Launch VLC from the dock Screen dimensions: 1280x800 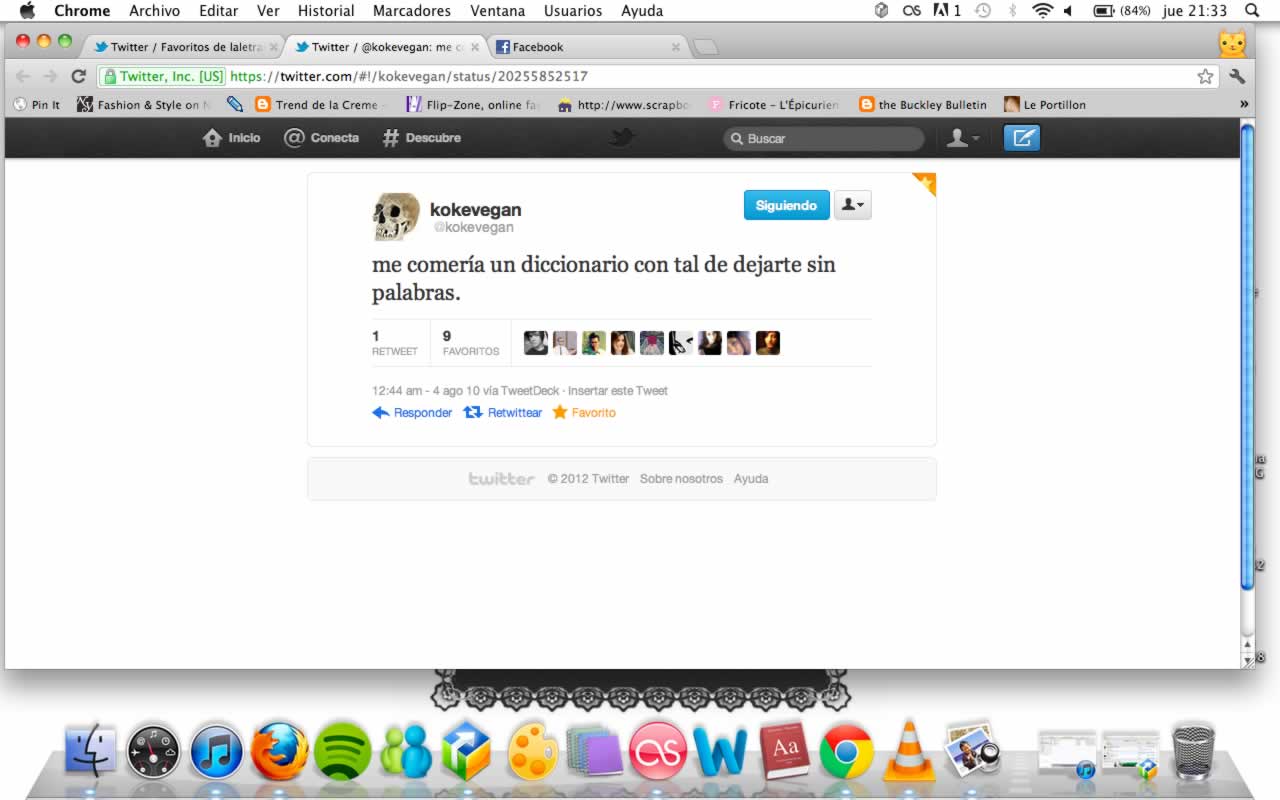click(908, 750)
